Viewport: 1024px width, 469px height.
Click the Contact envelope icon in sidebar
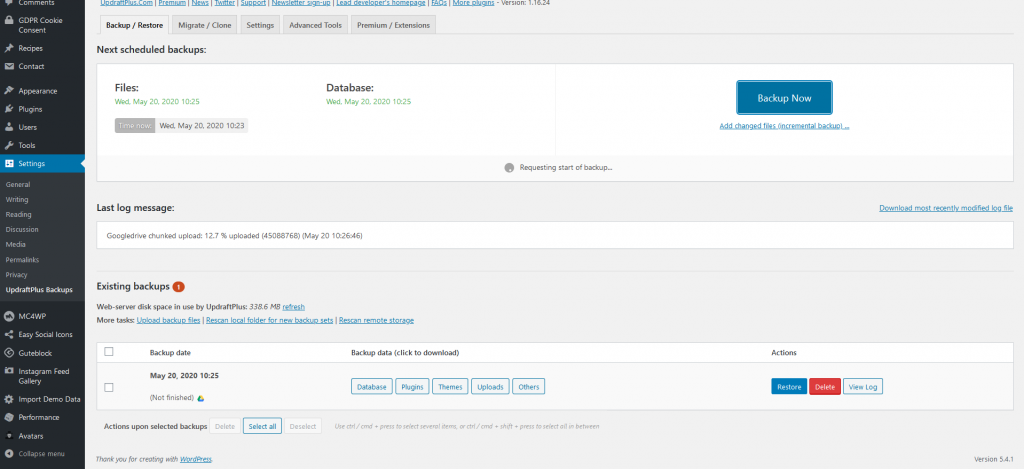click(x=9, y=67)
